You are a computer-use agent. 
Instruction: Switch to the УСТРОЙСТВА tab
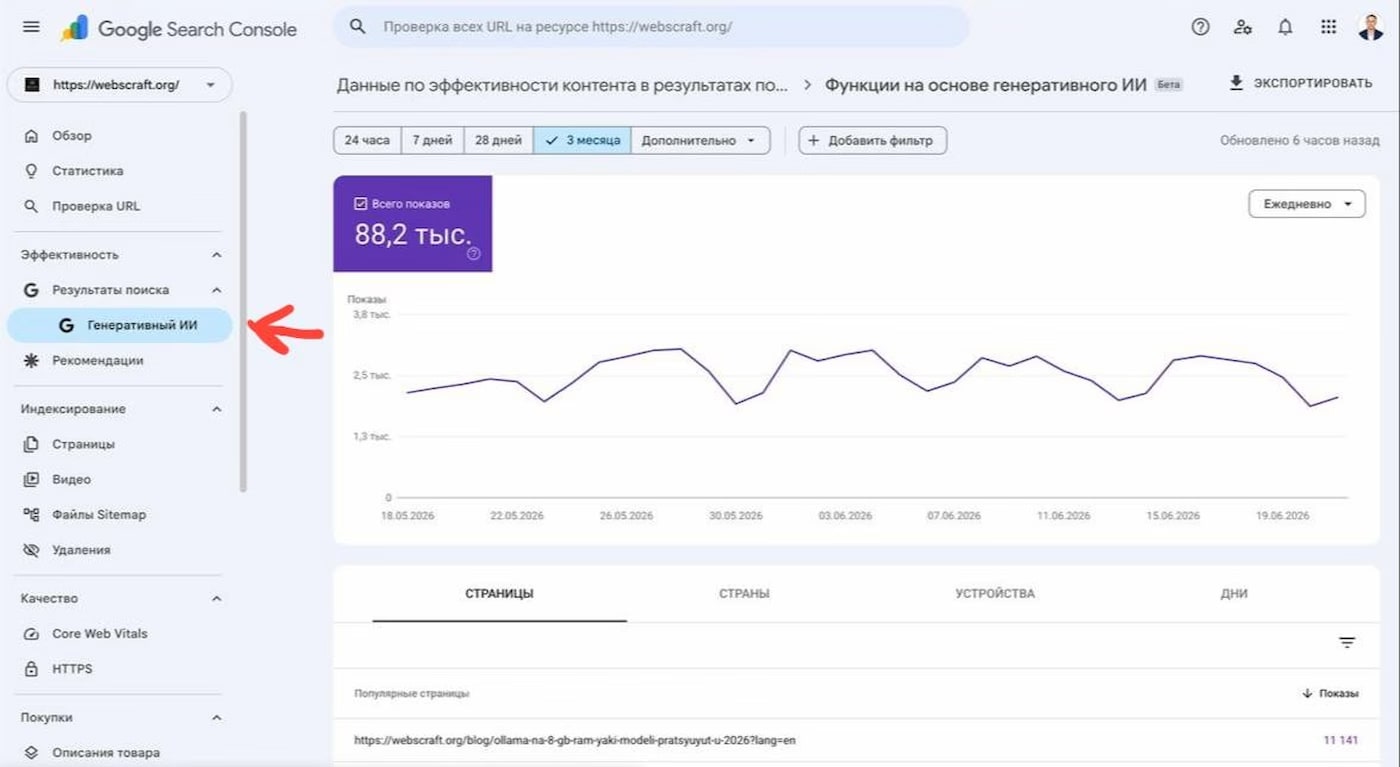(x=995, y=594)
